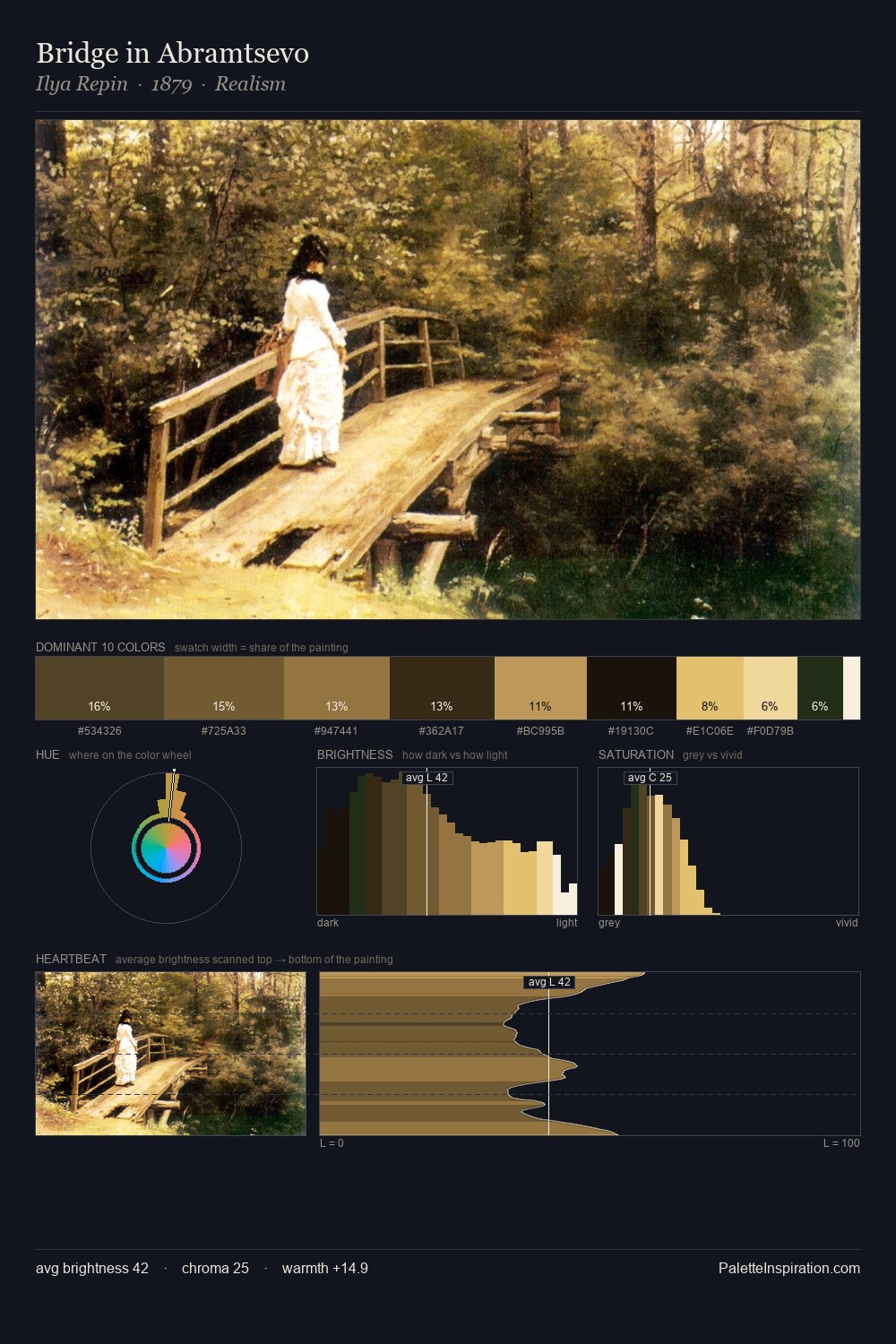Click the rainbow hue color wheel
896x1344 pixels.
pyautogui.click(x=166, y=848)
